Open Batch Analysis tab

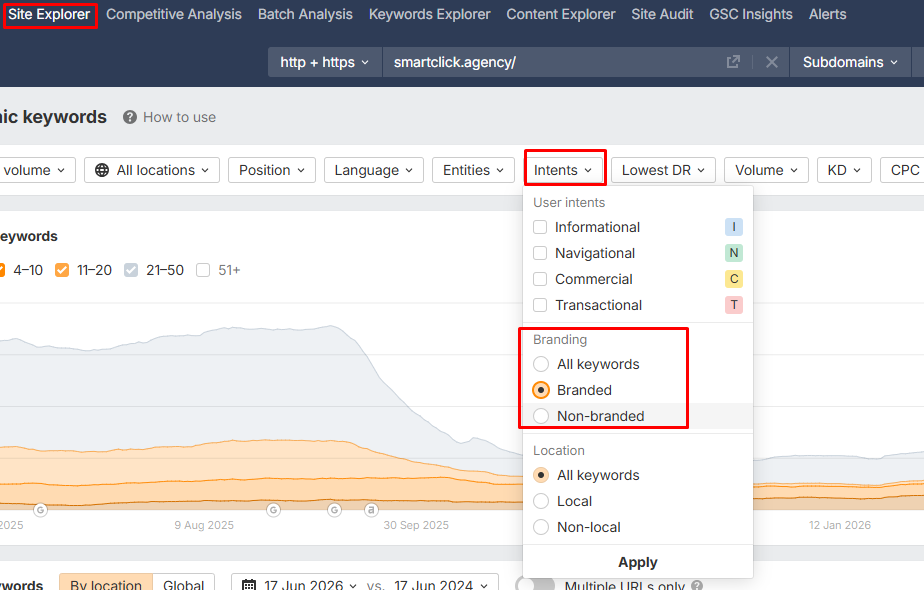(x=305, y=15)
